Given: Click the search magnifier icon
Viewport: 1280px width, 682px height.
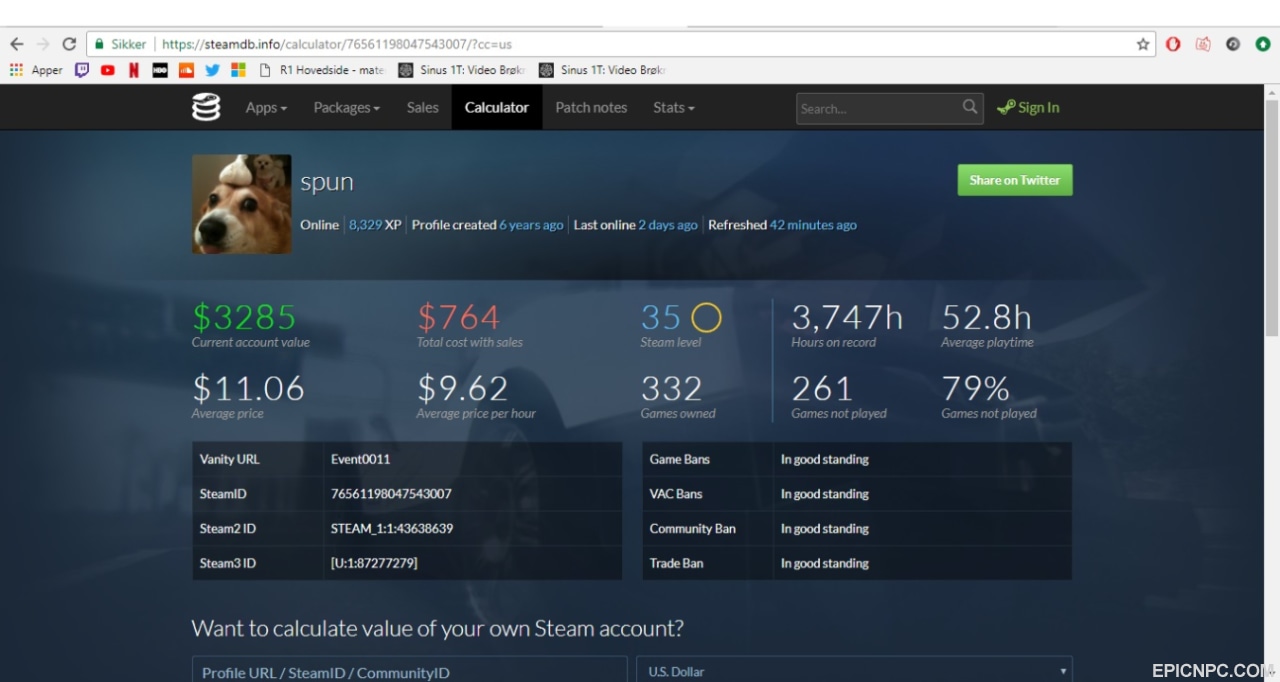Looking at the screenshot, I should [970, 107].
